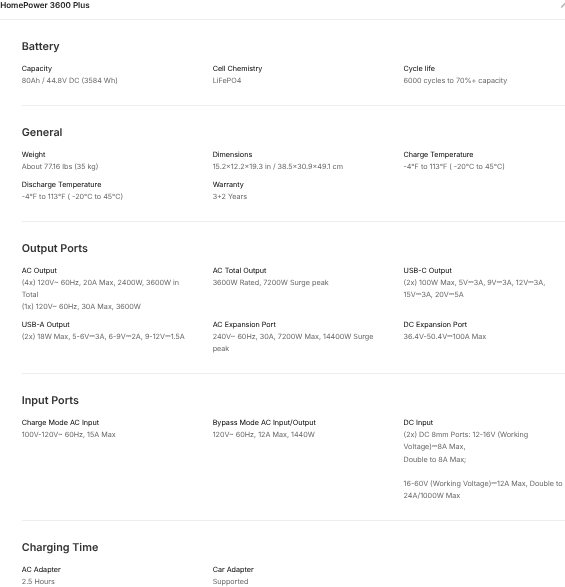Select the Charge Temperature label

[x=438, y=155]
